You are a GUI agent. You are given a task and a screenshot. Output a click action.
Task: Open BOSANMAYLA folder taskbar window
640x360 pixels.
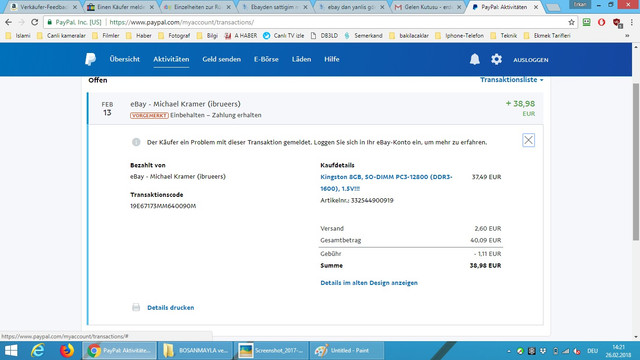[x=196, y=351]
